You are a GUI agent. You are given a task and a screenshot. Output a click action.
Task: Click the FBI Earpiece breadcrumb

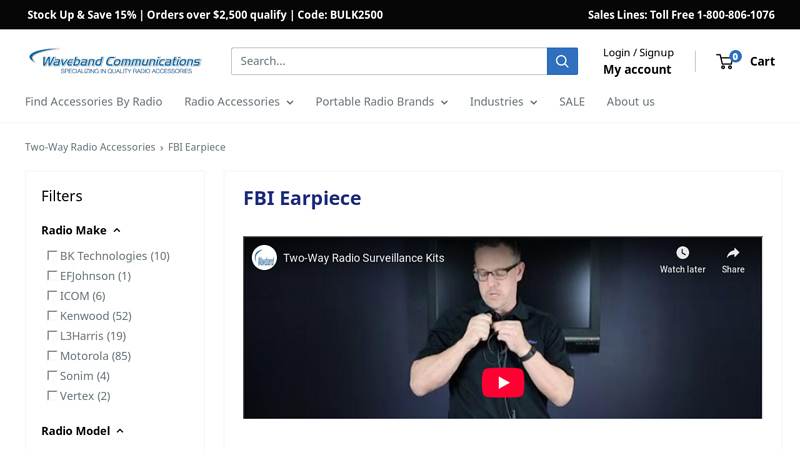[x=196, y=147]
